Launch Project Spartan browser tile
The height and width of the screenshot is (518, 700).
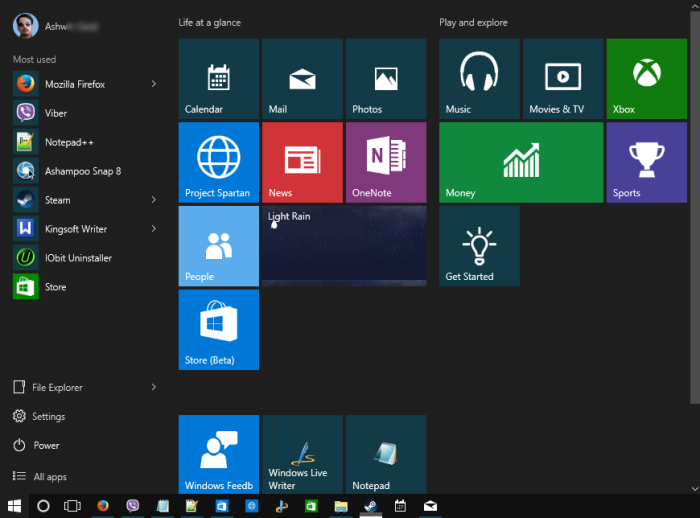click(219, 163)
